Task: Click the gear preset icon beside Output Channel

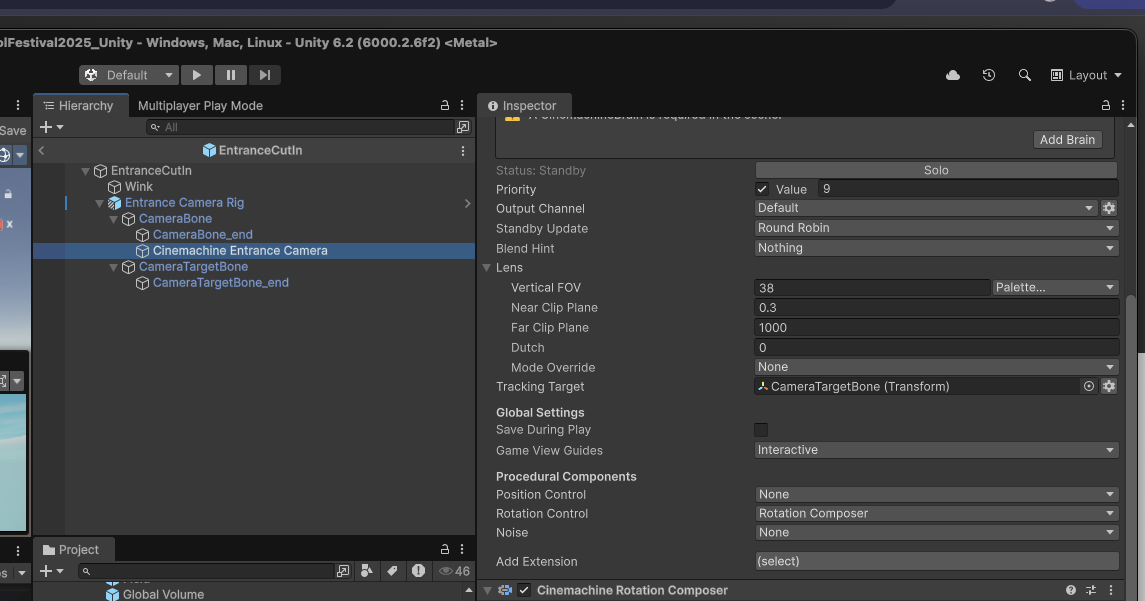Action: pyautogui.click(x=1108, y=207)
